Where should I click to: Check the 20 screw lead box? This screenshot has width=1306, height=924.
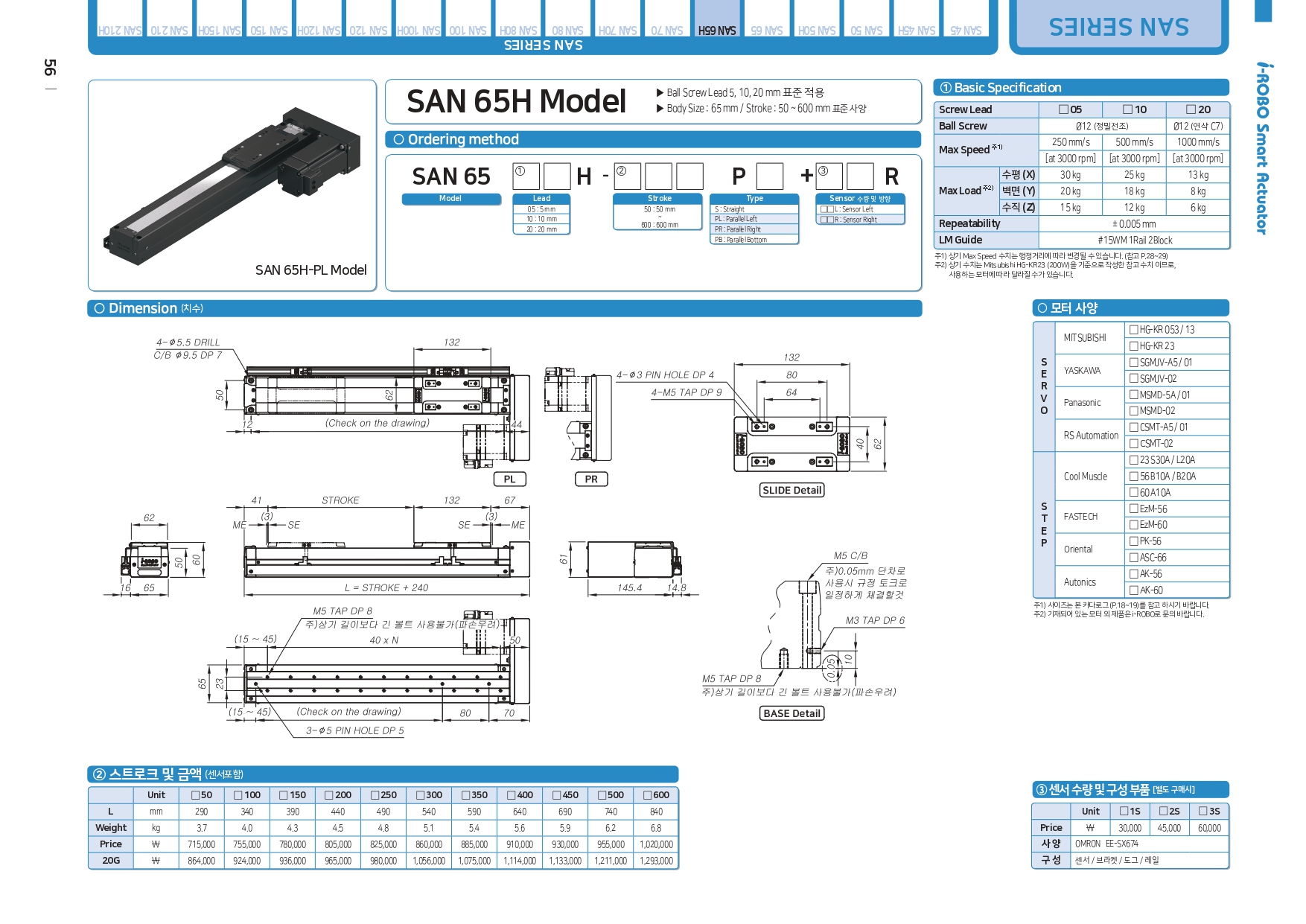pyautogui.click(x=1191, y=109)
